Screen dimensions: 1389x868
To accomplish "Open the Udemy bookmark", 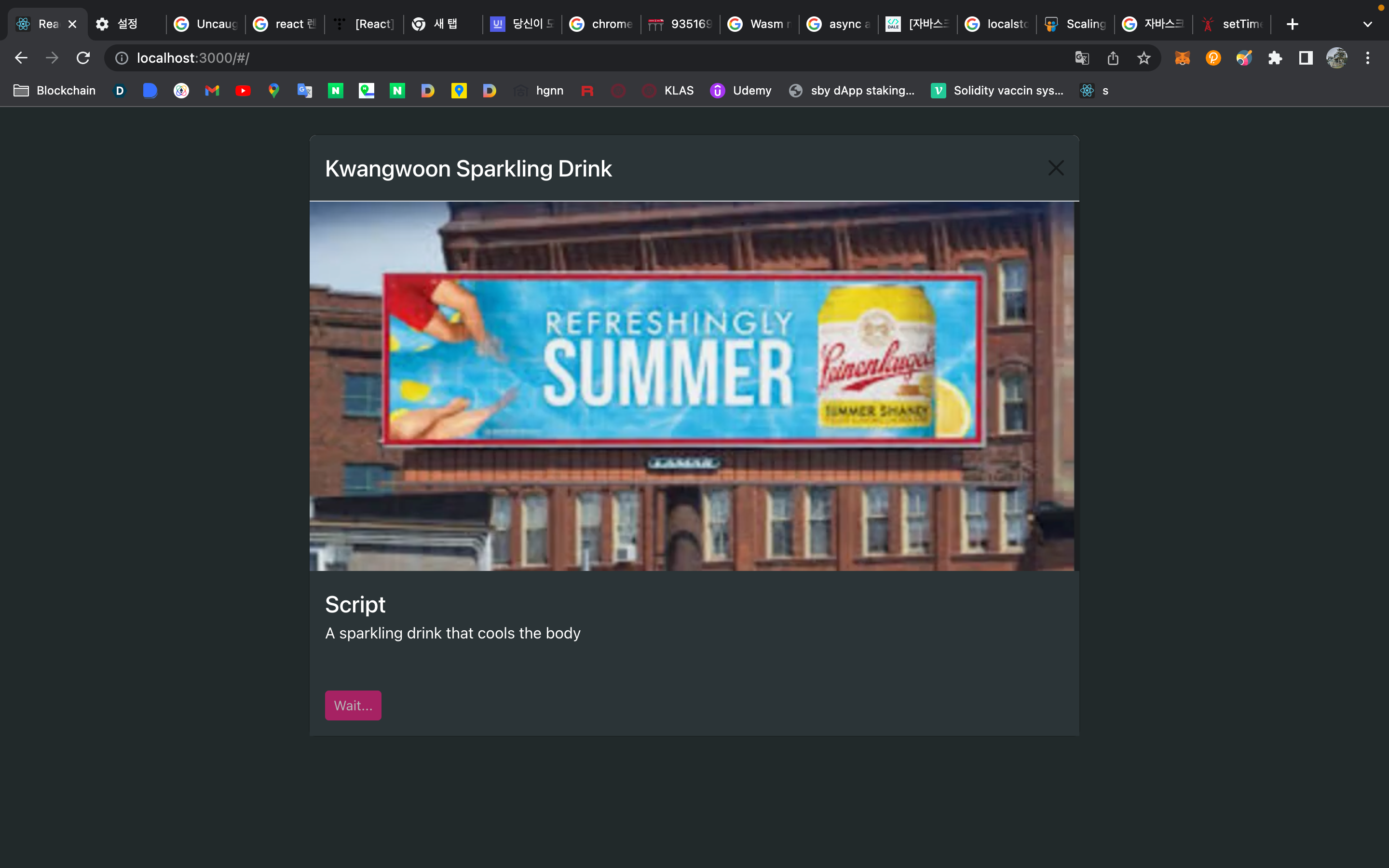I will point(741,91).
